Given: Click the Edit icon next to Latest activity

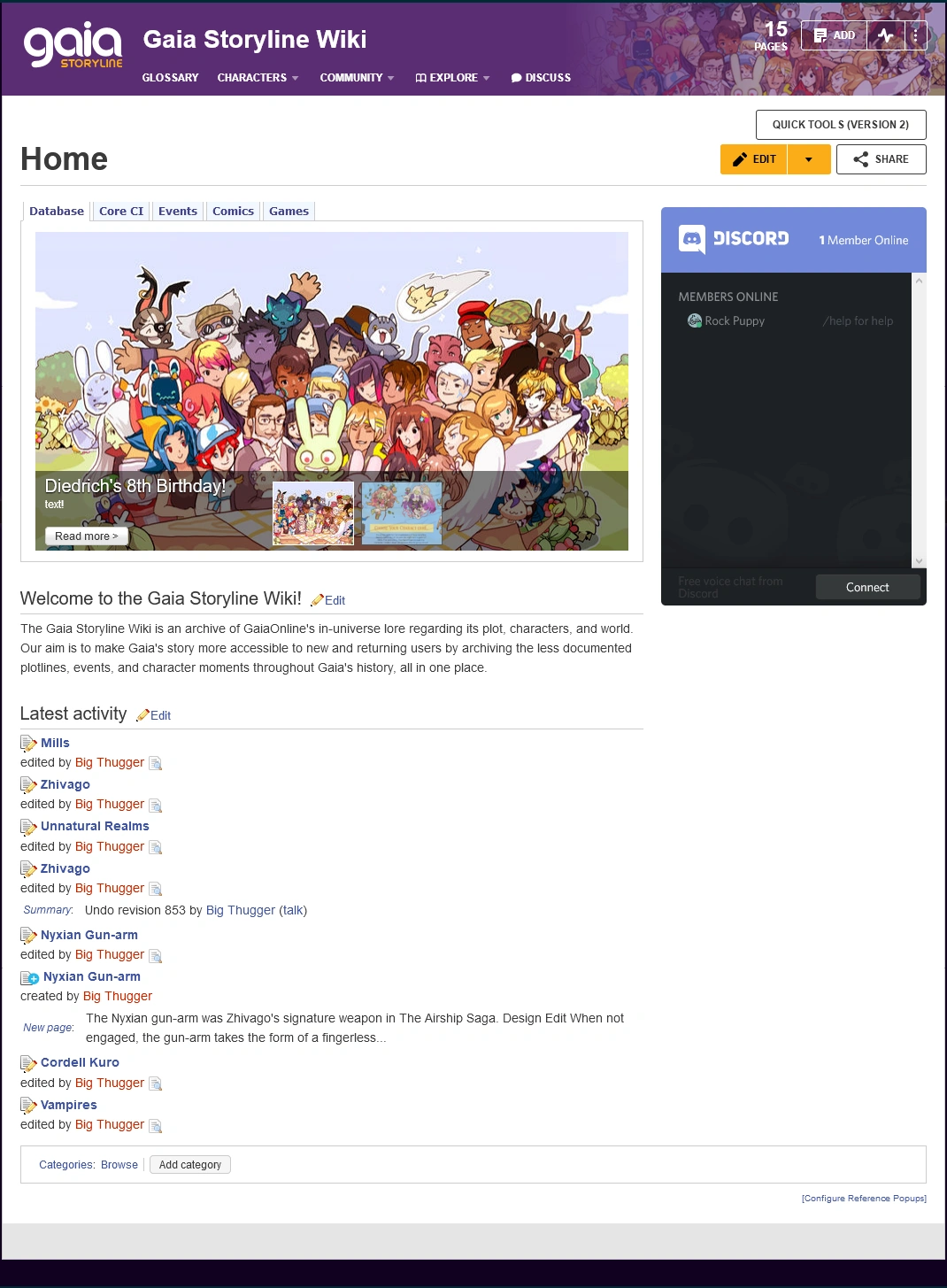Looking at the screenshot, I should [x=143, y=714].
